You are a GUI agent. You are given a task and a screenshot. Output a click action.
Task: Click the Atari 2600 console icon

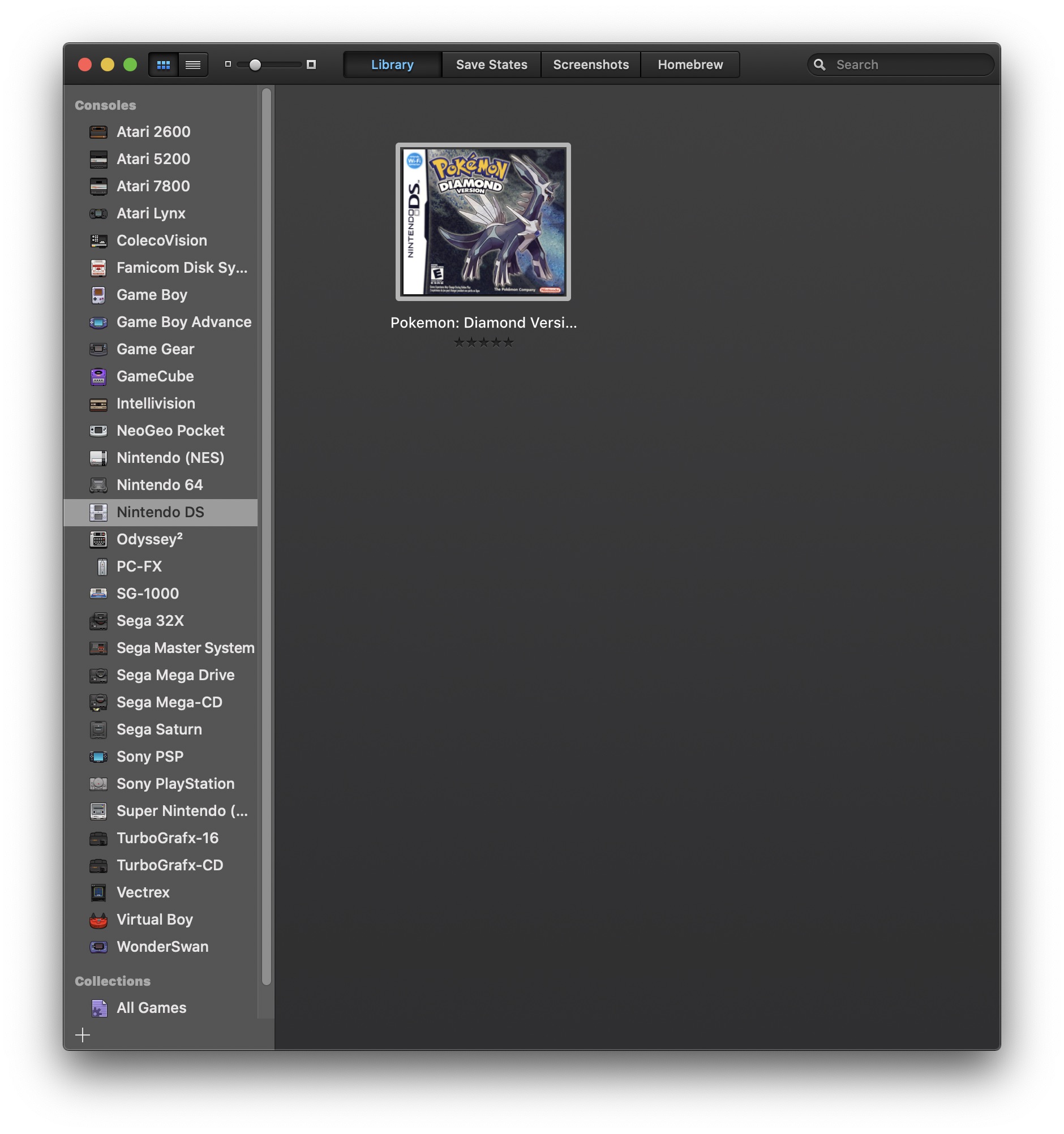pyautogui.click(x=98, y=132)
